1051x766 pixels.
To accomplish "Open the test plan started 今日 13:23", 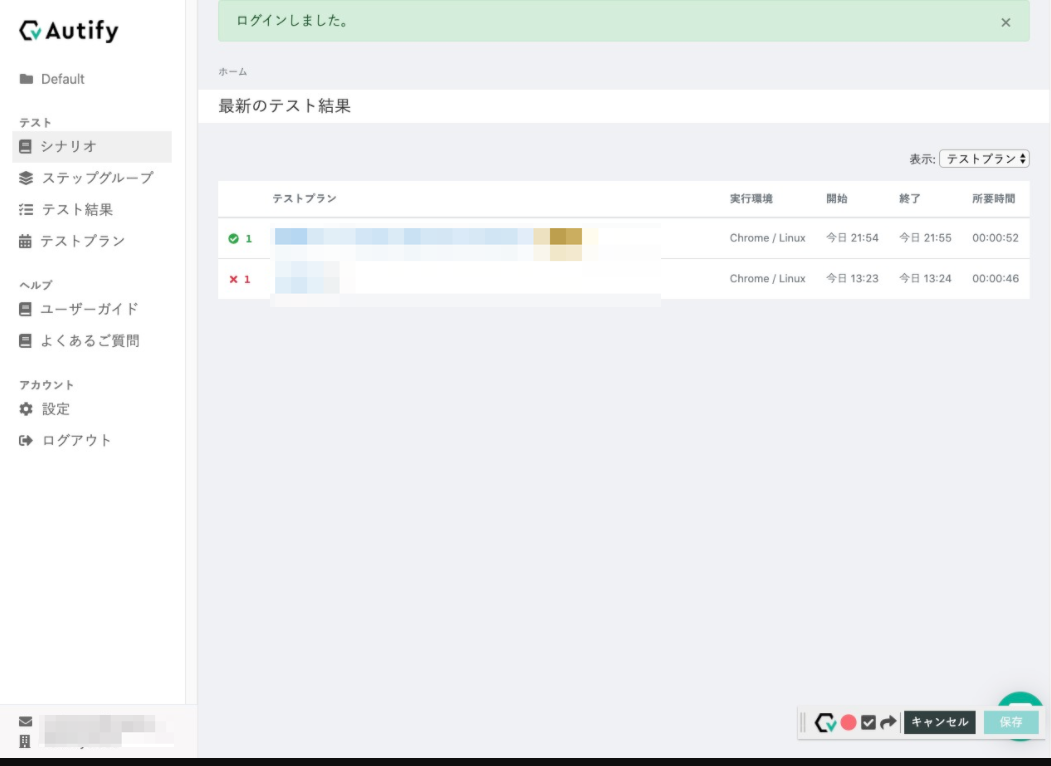I will (x=623, y=279).
